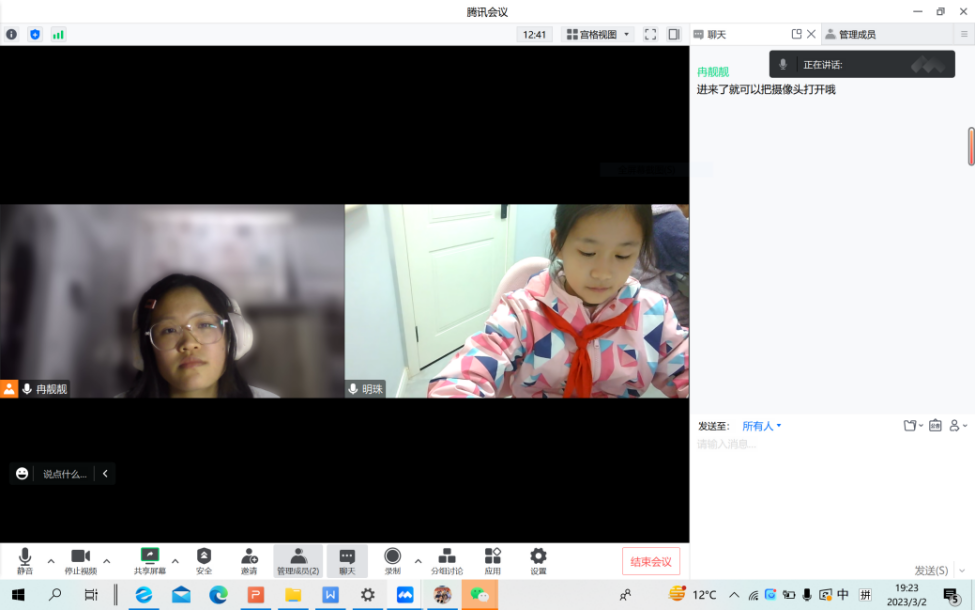Click the red 结束会议 button
The width and height of the screenshot is (975, 610).
pyautogui.click(x=651, y=561)
